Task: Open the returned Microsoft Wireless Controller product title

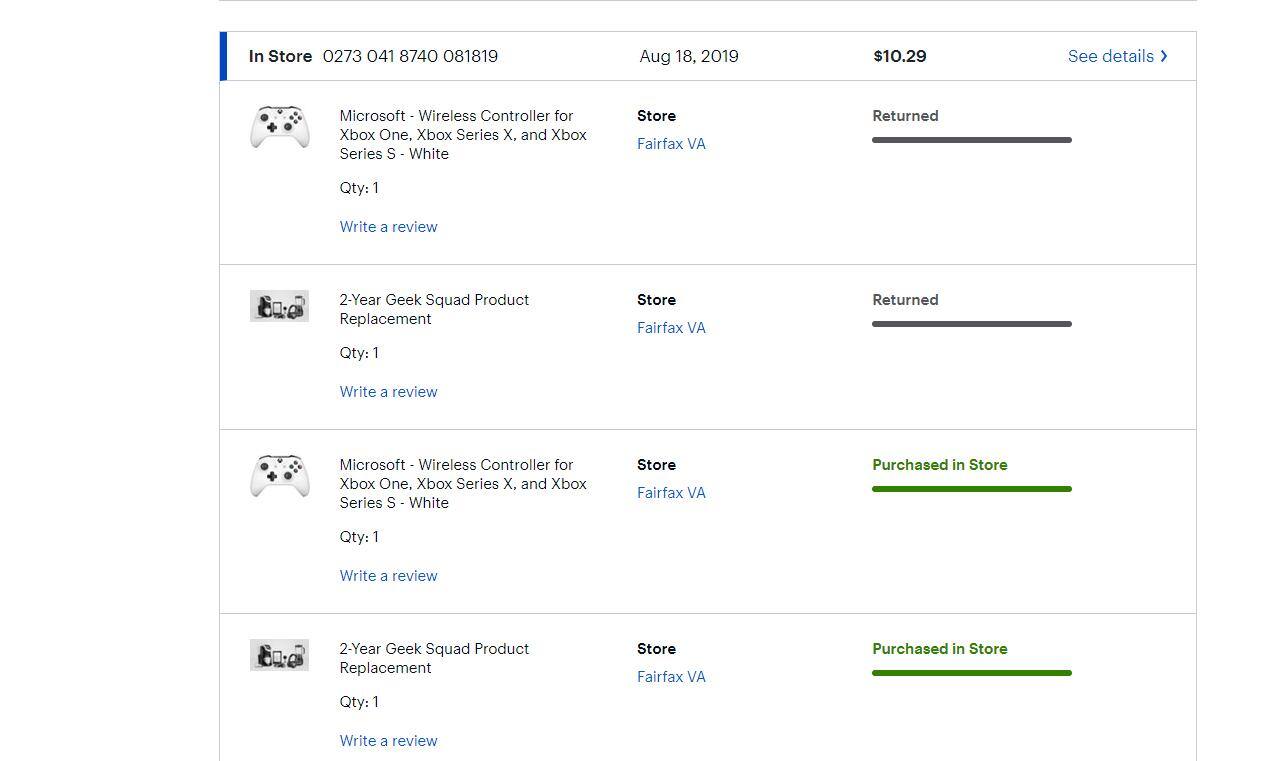Action: point(462,135)
